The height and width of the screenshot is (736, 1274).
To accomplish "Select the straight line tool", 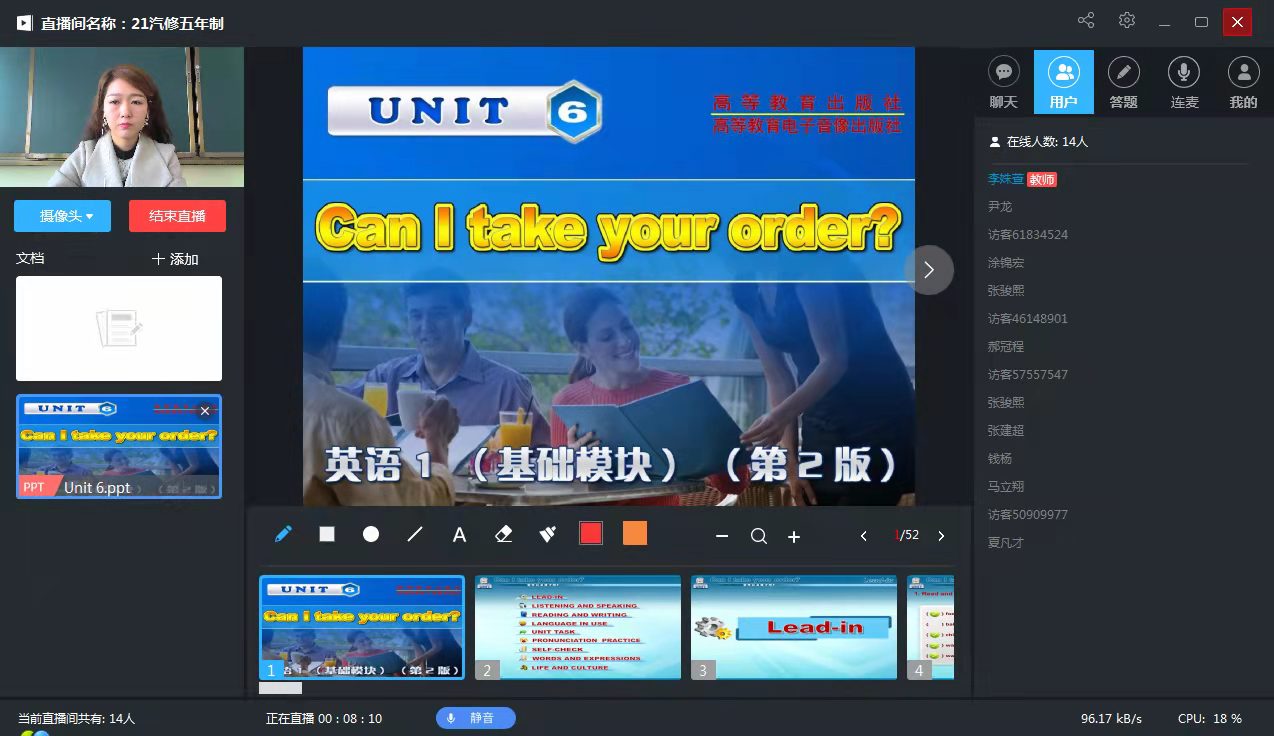I will (x=415, y=535).
